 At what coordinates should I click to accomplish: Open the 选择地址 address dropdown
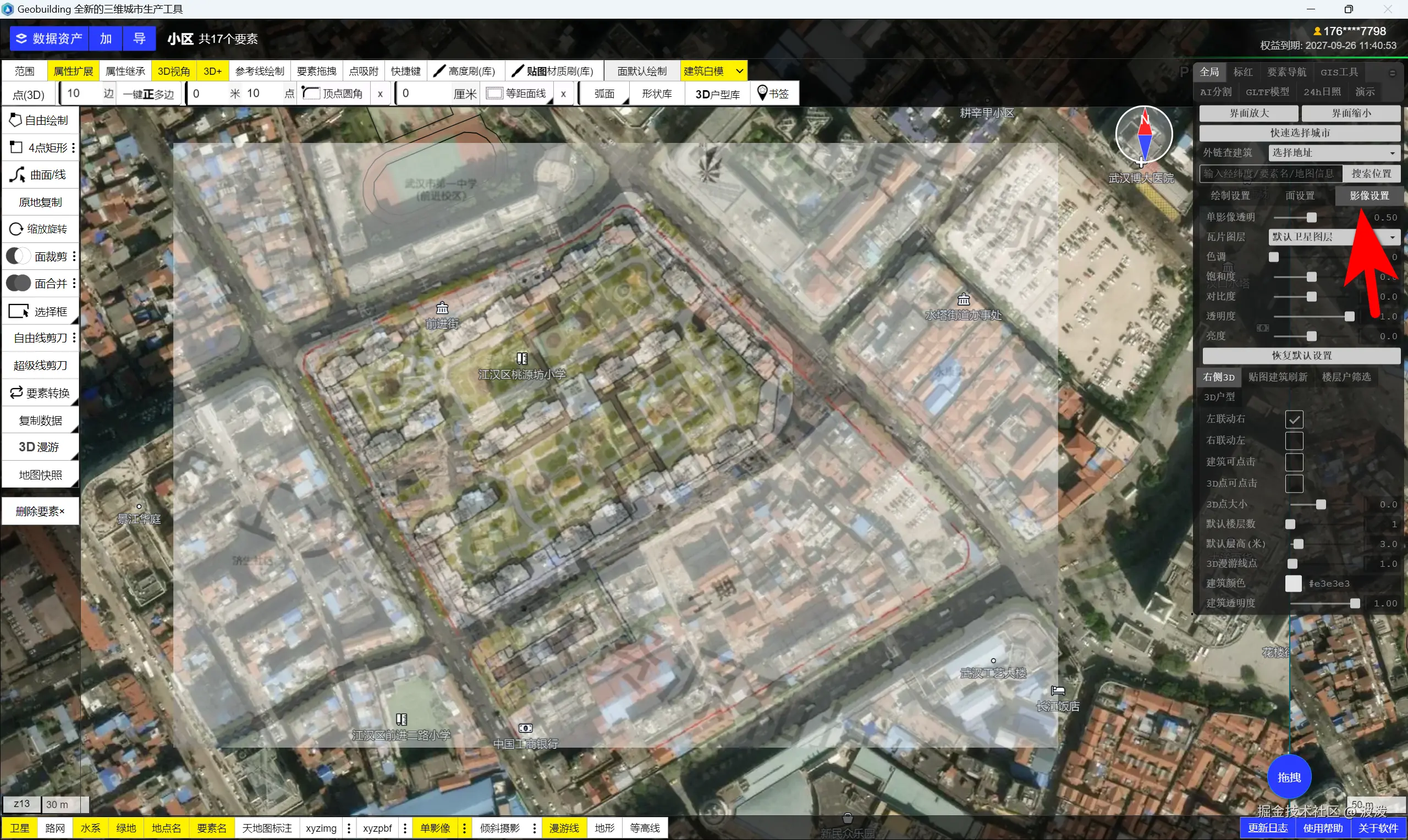pyautogui.click(x=1333, y=153)
